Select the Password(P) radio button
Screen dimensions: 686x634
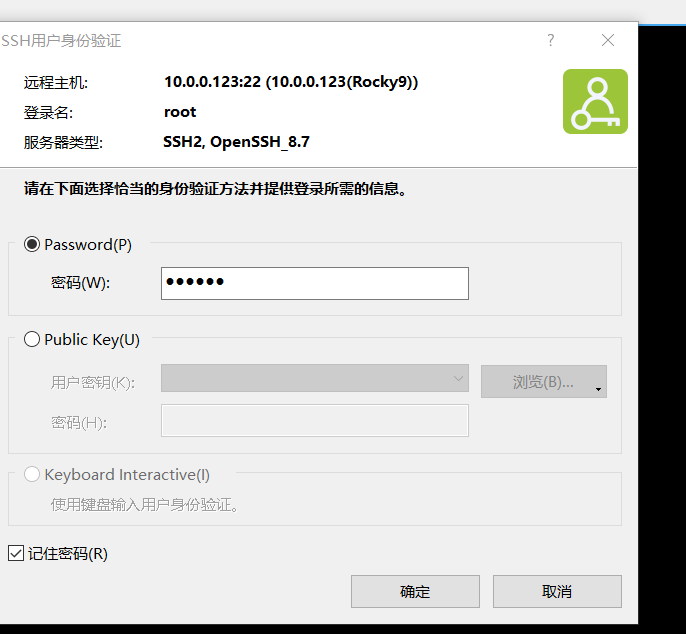coord(32,244)
